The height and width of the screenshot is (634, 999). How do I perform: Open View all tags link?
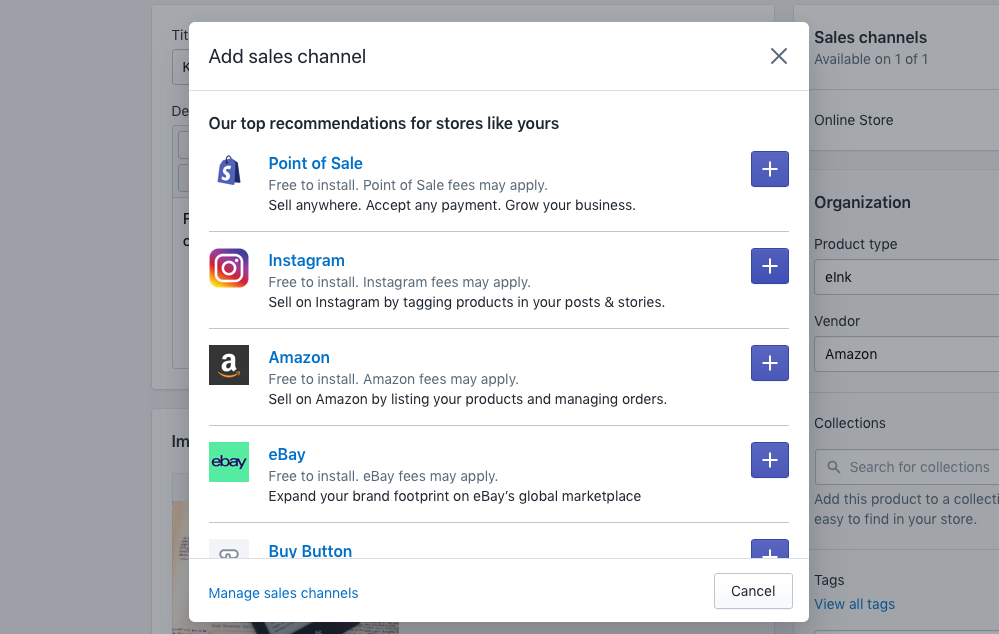click(854, 604)
